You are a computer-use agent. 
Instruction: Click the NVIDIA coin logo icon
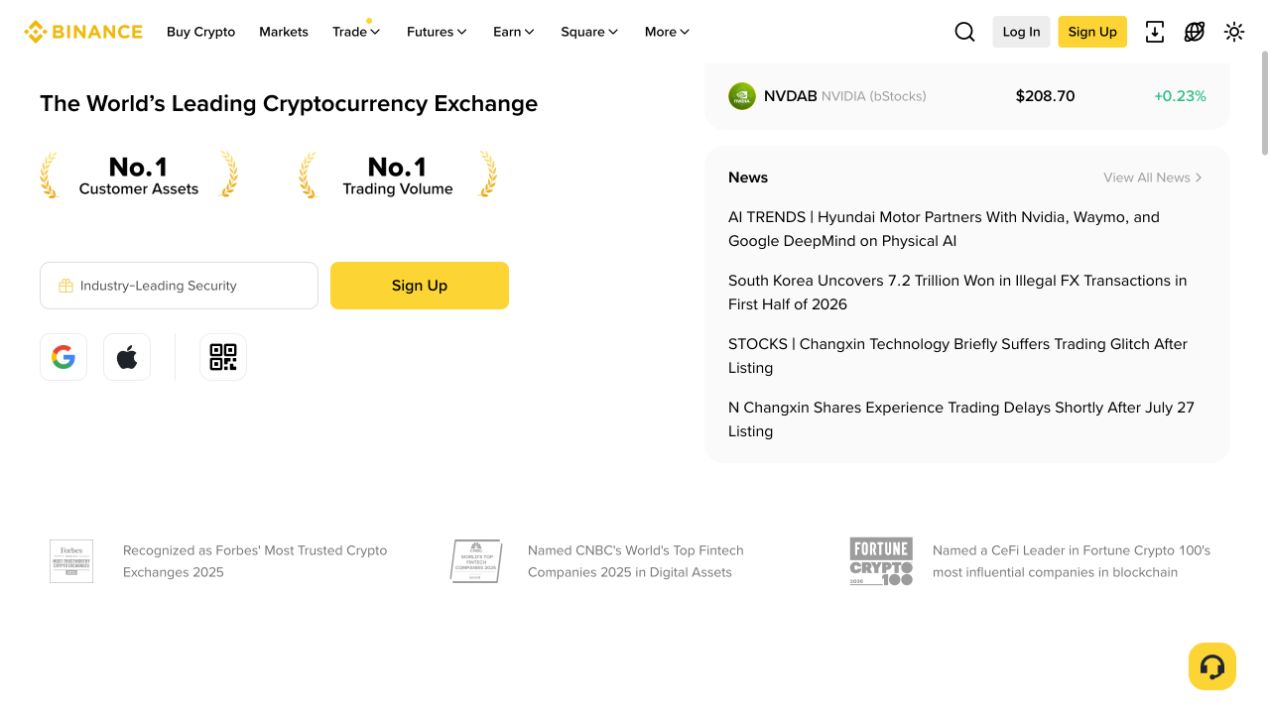tap(742, 96)
